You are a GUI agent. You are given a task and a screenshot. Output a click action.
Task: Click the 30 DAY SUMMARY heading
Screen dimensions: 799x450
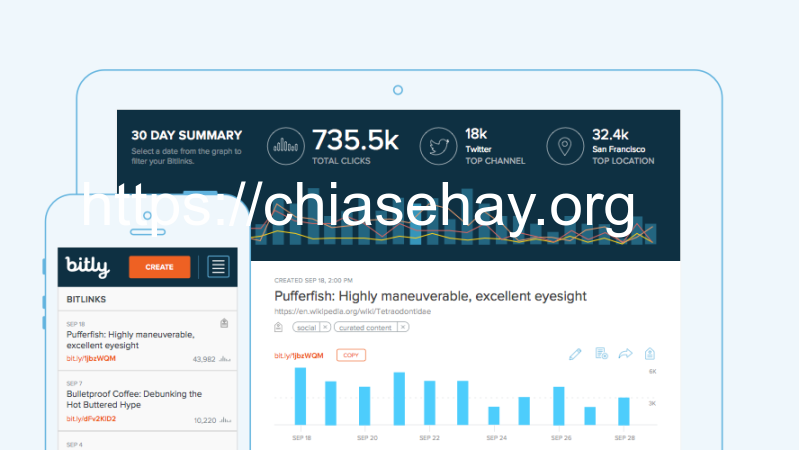click(x=187, y=136)
